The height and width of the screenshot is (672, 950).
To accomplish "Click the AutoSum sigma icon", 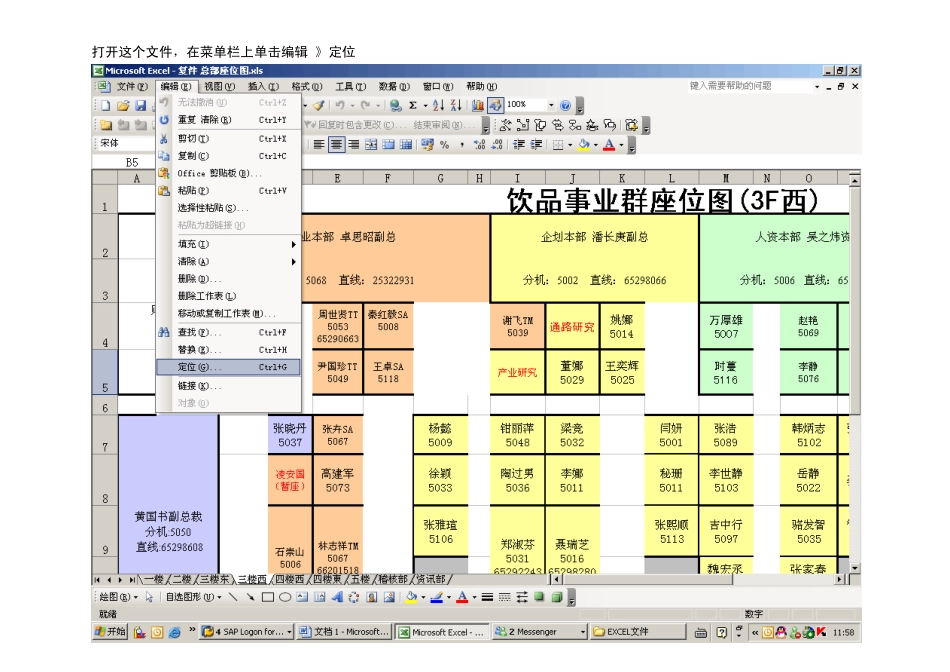I will (x=413, y=105).
